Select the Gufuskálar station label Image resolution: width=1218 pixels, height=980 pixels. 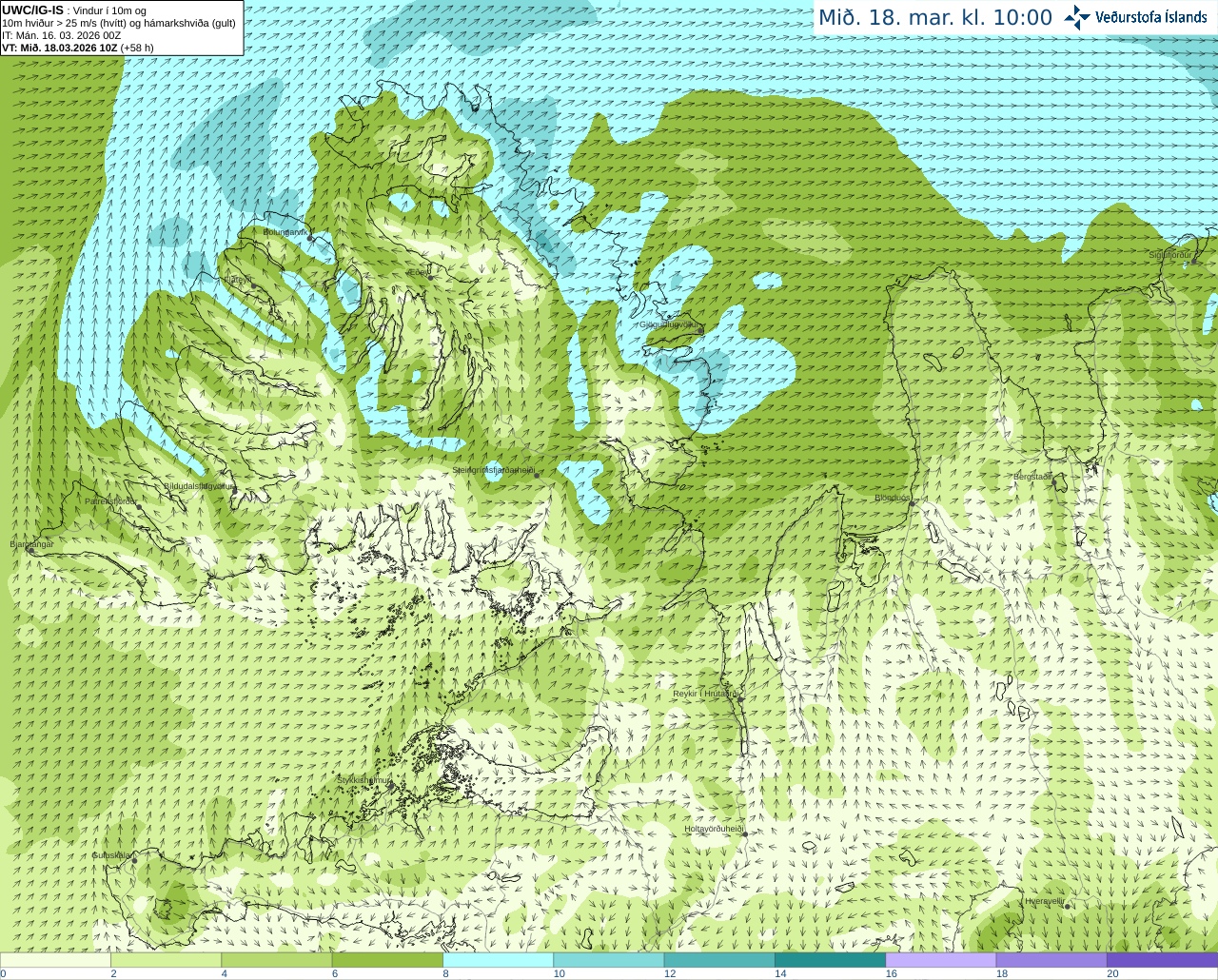point(111,854)
